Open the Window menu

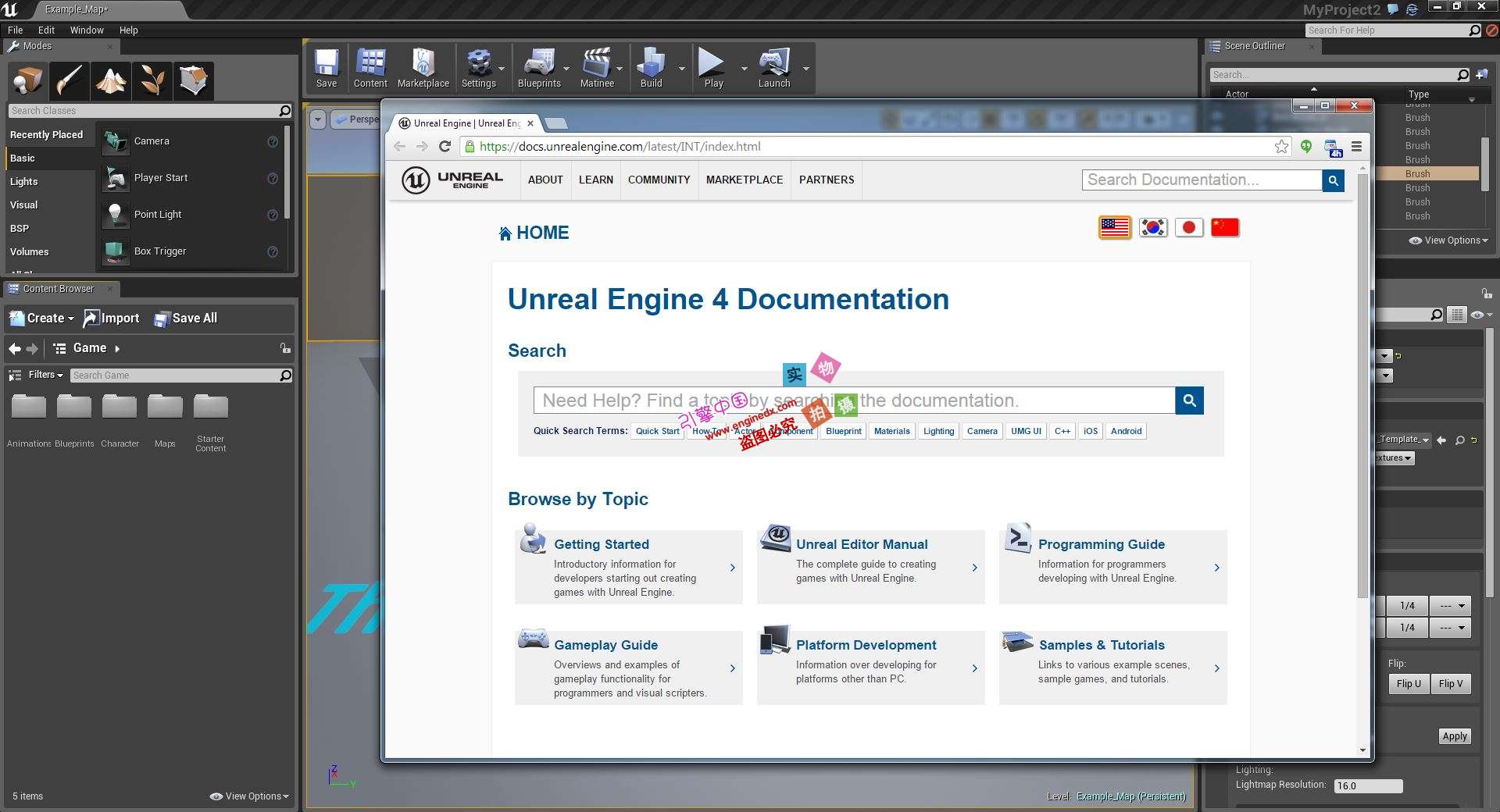[87, 30]
